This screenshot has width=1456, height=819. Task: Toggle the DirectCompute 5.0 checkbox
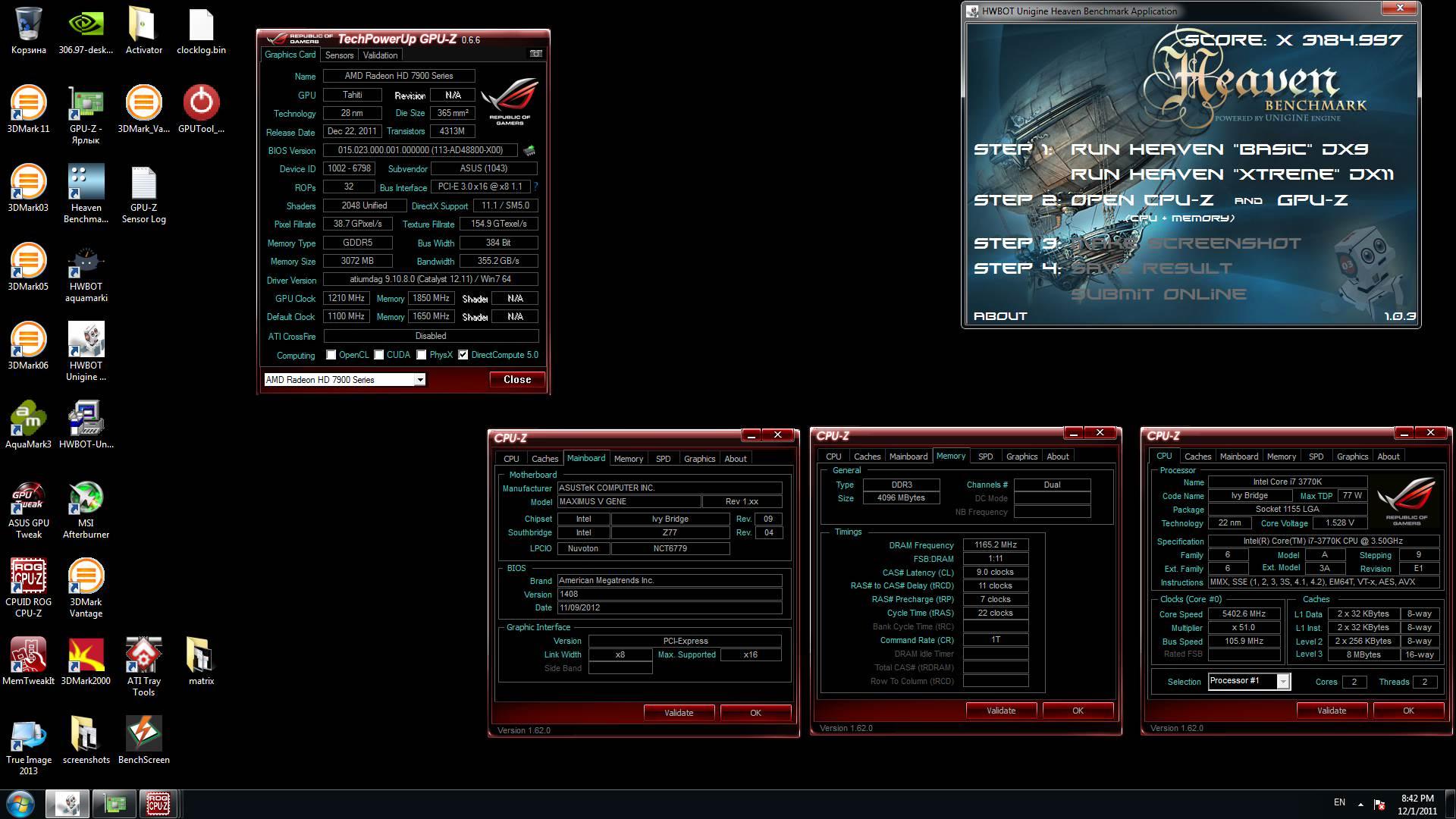coord(463,355)
